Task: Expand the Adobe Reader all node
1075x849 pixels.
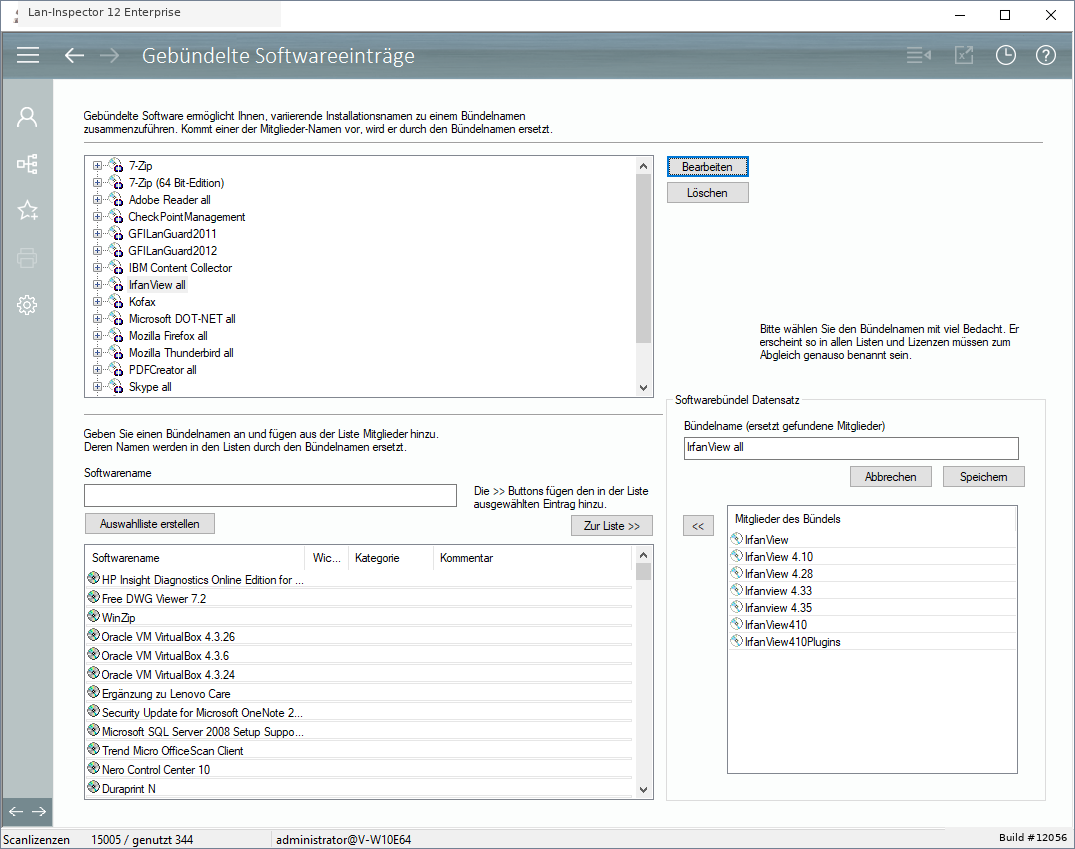Action: [x=97, y=200]
